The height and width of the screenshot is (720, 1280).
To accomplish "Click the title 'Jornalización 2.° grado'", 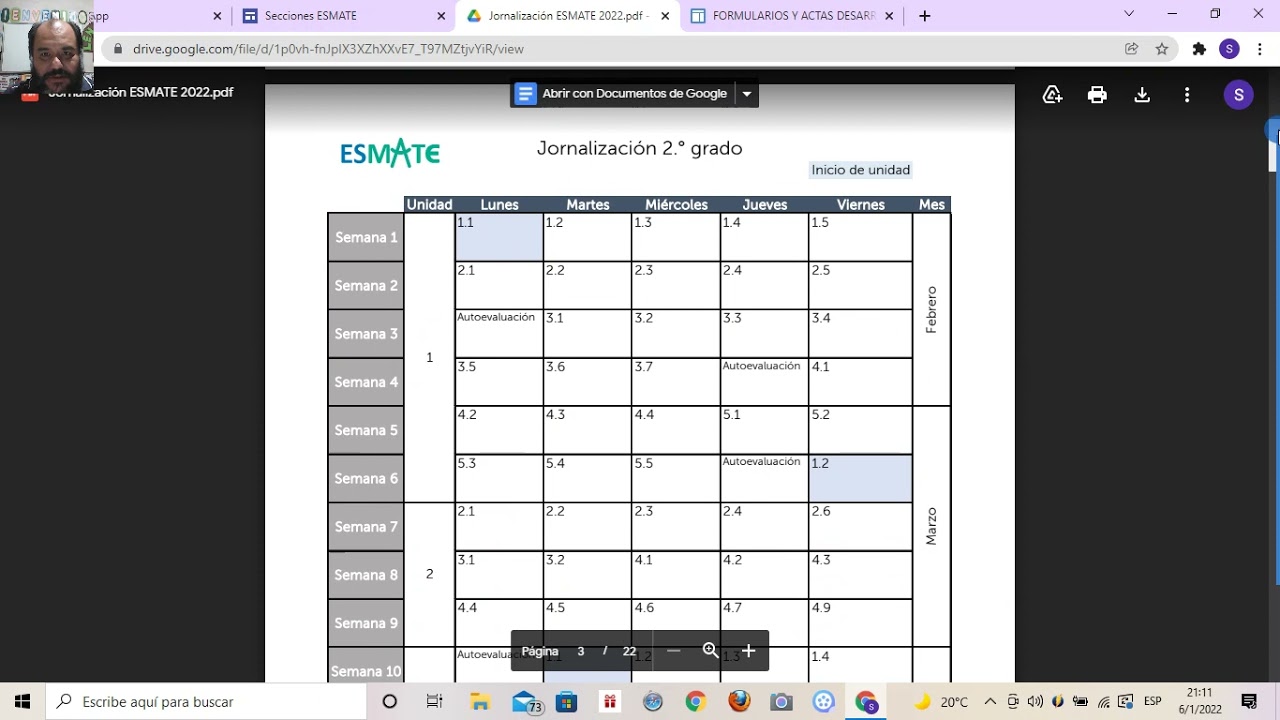I will point(639,149).
